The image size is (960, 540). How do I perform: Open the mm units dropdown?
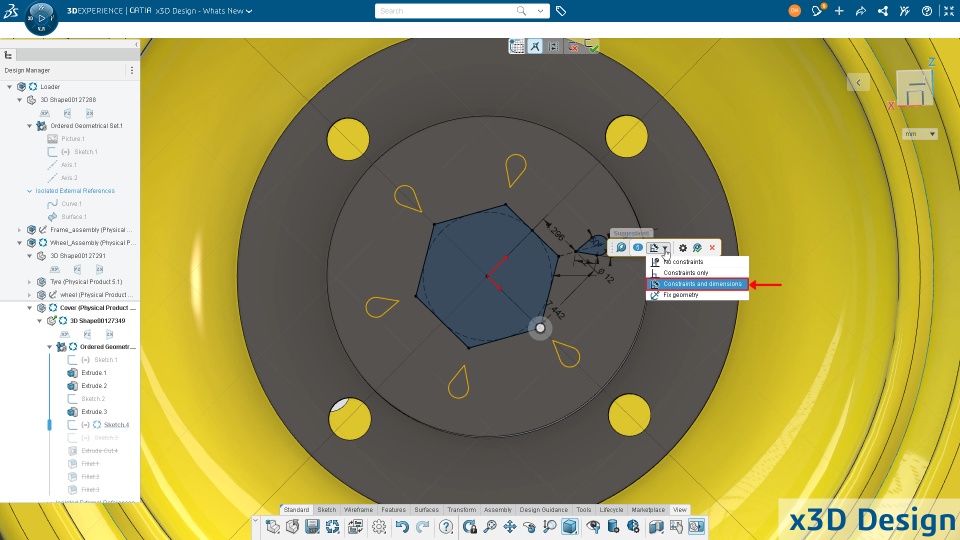[x=920, y=133]
